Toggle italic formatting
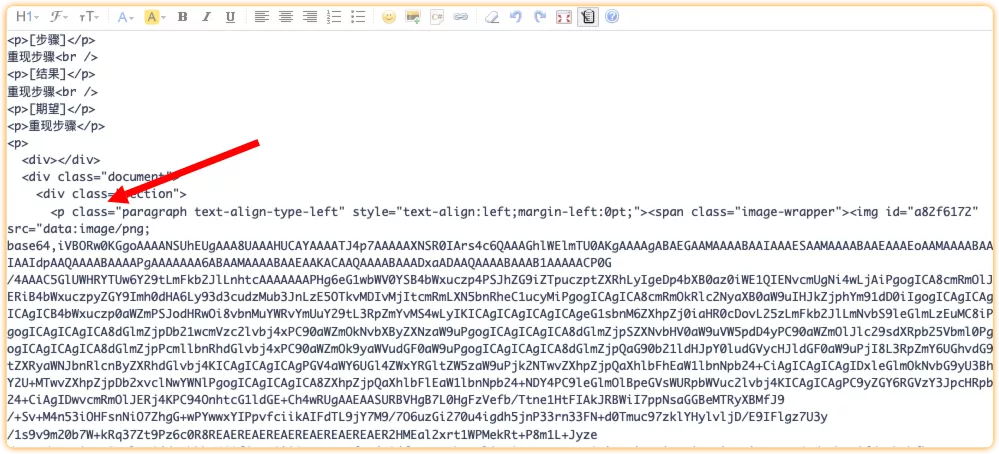This screenshot has width=999, height=454. [x=206, y=17]
